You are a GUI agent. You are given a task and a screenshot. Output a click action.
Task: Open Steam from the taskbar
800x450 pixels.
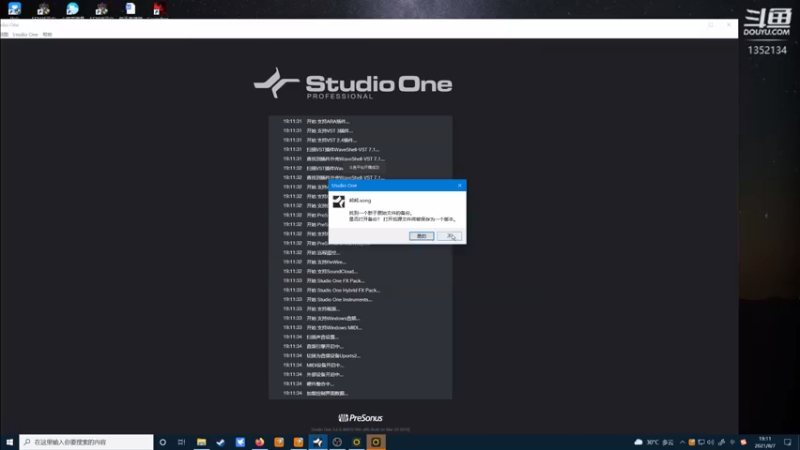click(220, 442)
